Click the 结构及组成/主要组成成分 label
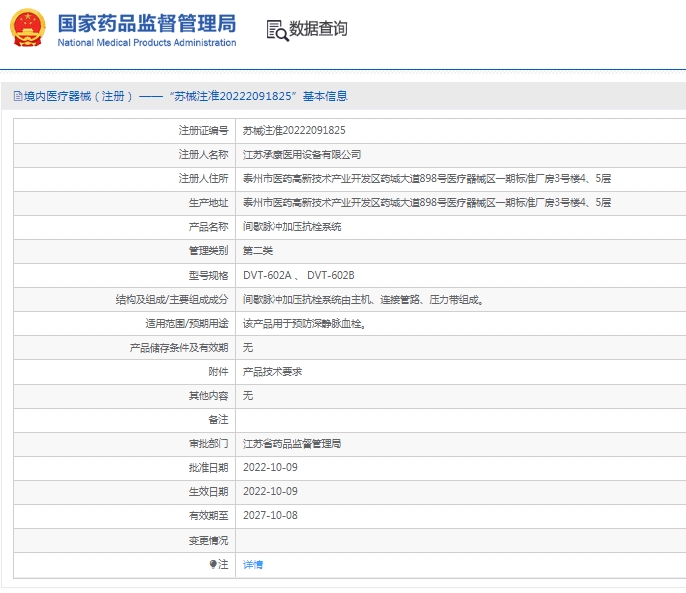The width and height of the screenshot is (686, 593). (172, 300)
